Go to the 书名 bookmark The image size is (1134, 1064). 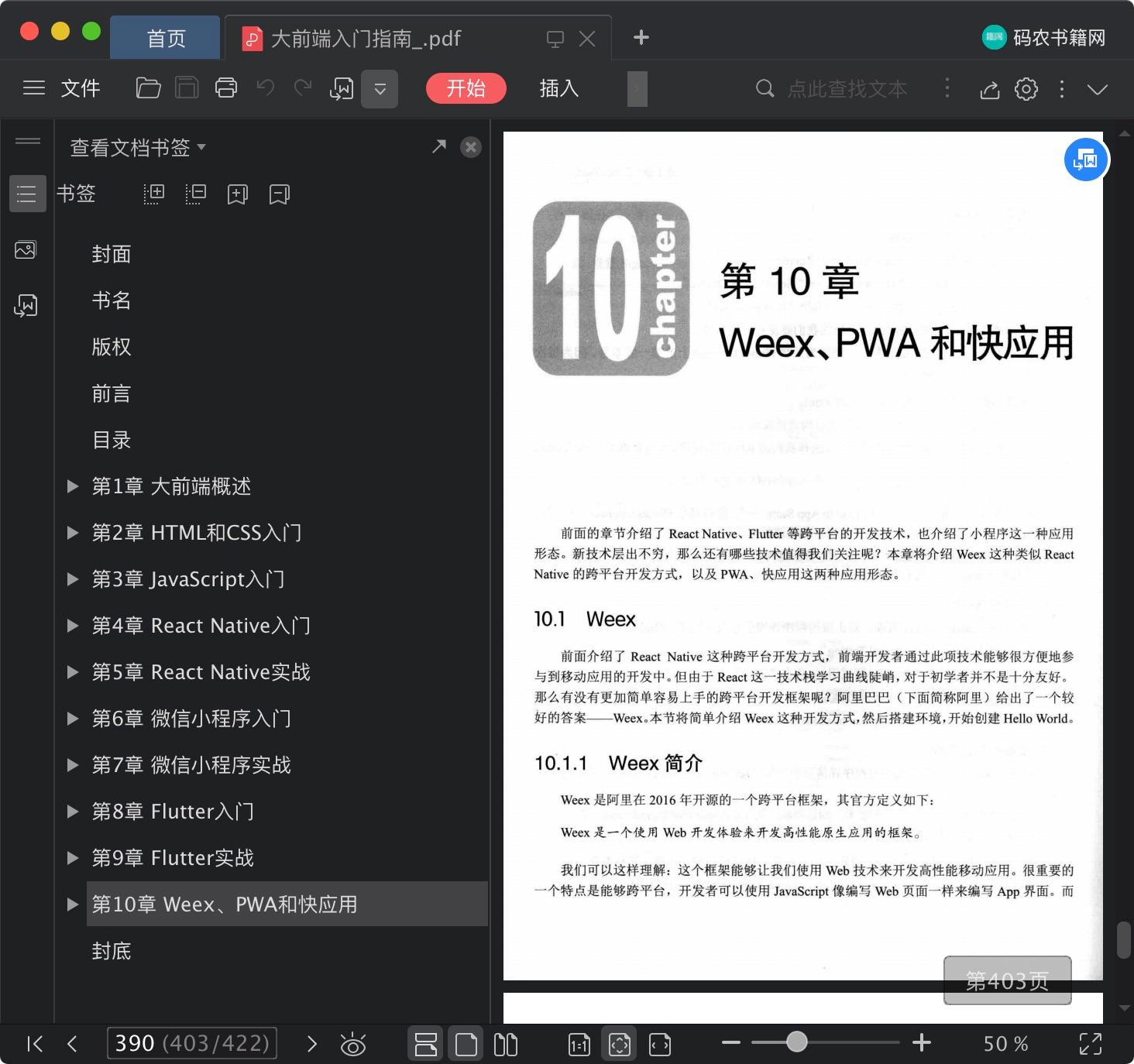click(x=112, y=300)
